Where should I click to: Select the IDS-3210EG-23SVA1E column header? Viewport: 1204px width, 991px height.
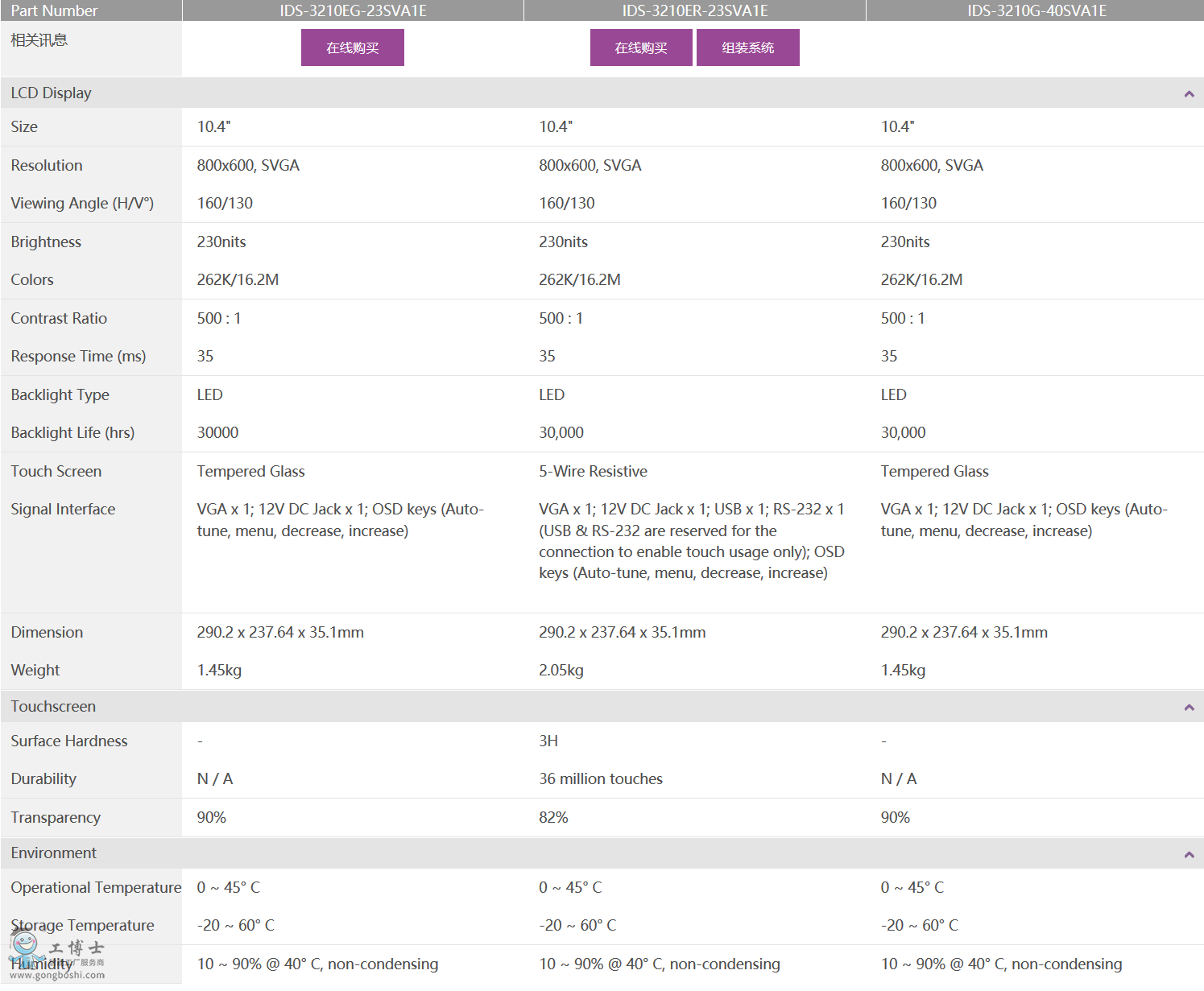pos(353,10)
